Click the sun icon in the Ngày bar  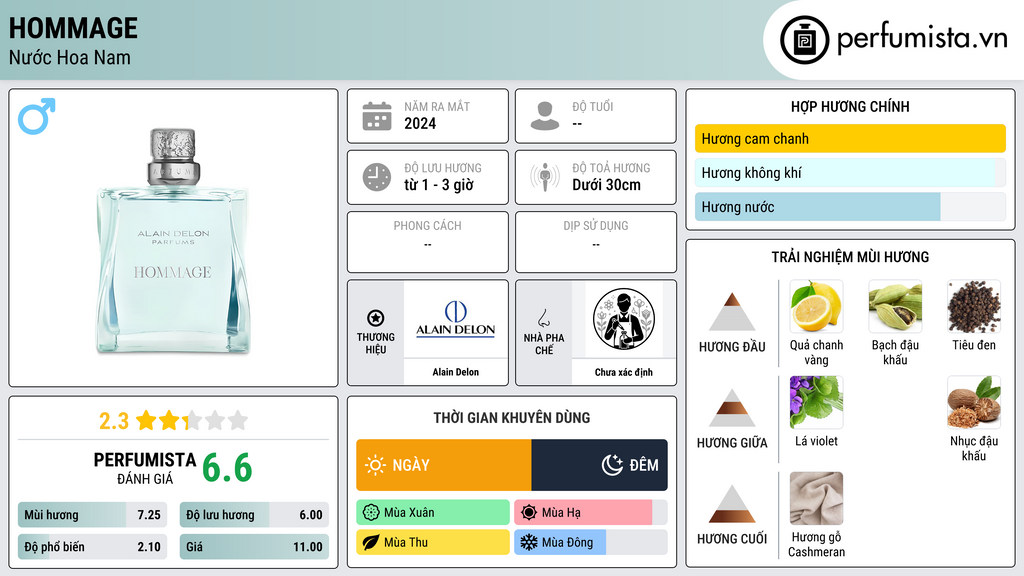tap(376, 465)
